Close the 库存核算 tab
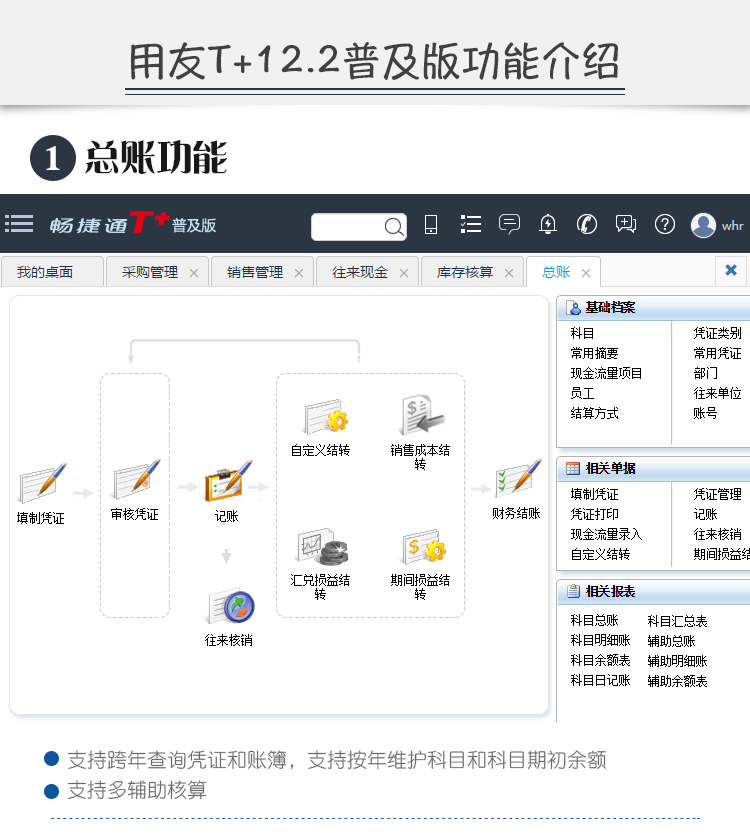Viewport: 750px width, 836px height. tap(509, 273)
